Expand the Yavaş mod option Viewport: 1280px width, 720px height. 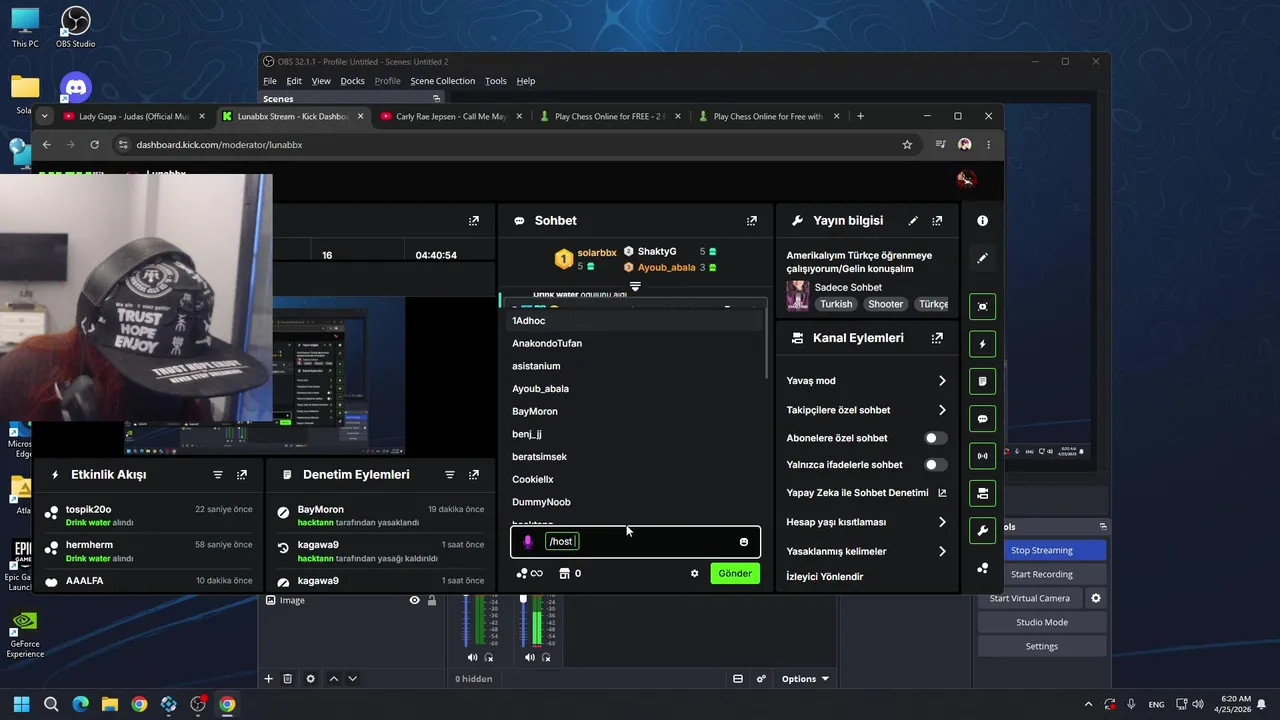[x=942, y=381]
